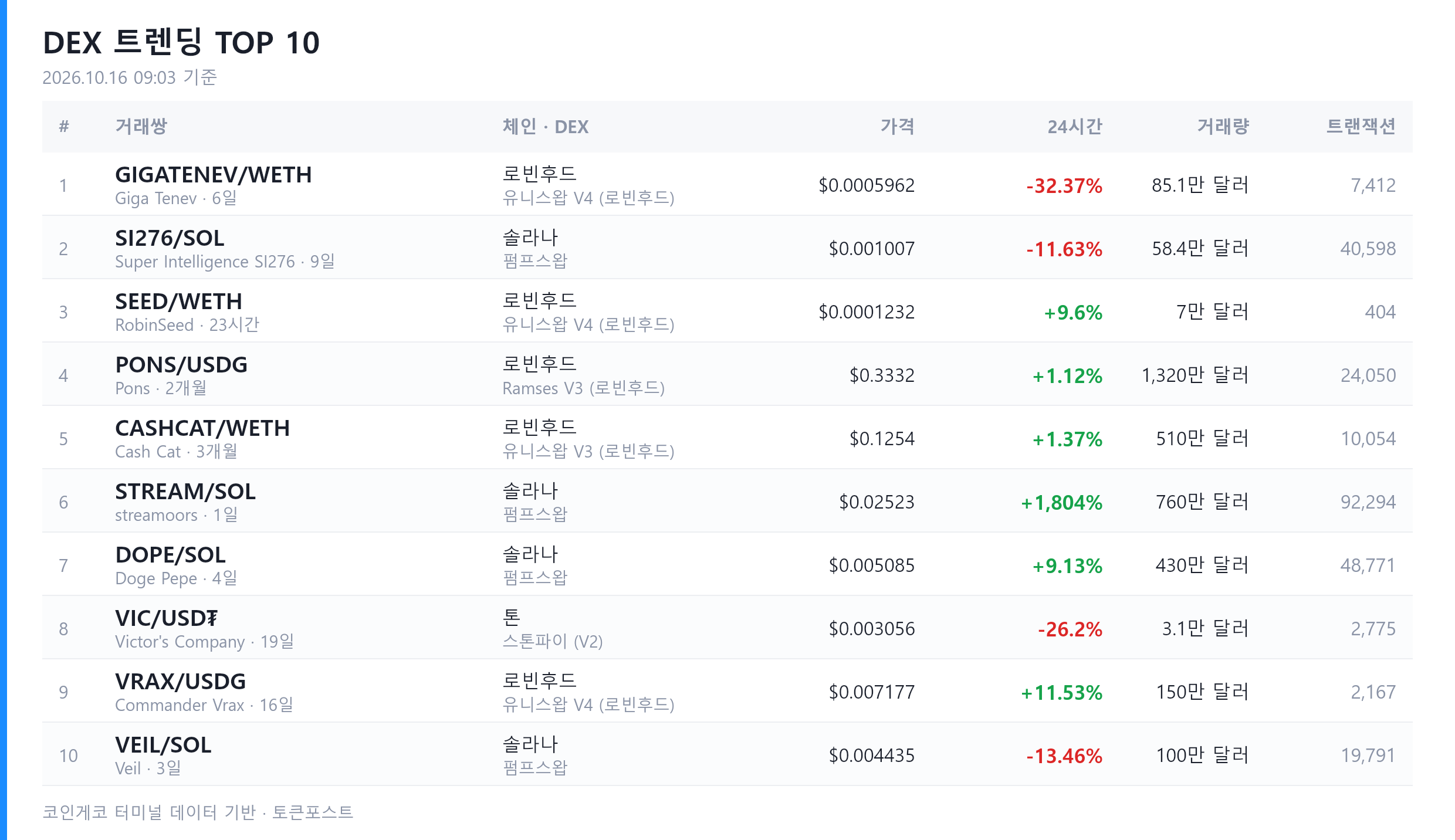Click the -11.63% change value
The image size is (1455, 840).
(1064, 249)
